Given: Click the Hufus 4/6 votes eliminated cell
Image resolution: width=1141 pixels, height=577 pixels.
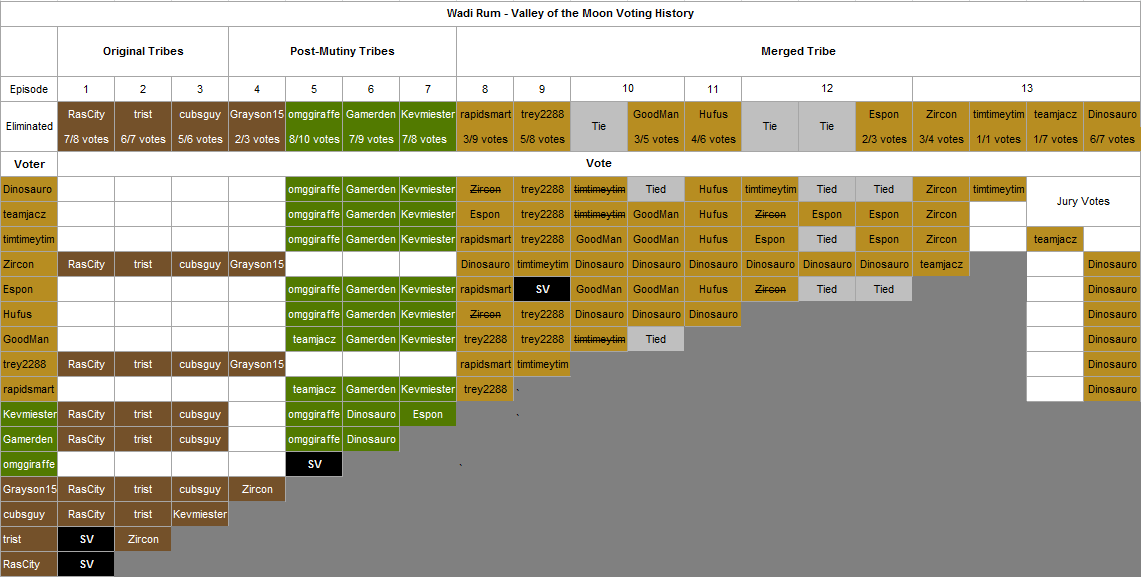Looking at the screenshot, I should tap(712, 126).
